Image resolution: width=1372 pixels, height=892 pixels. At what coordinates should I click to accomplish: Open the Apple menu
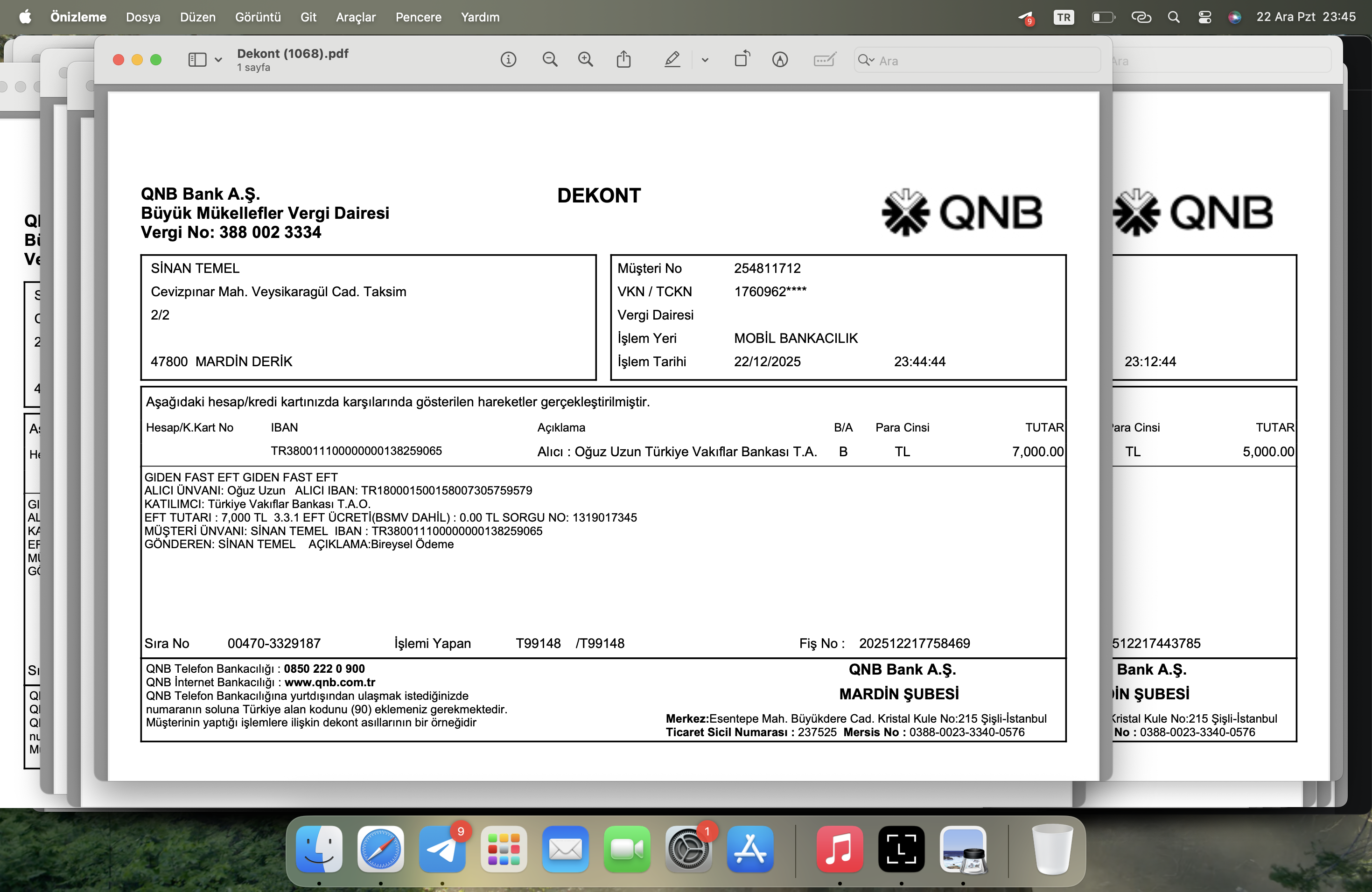(x=25, y=17)
